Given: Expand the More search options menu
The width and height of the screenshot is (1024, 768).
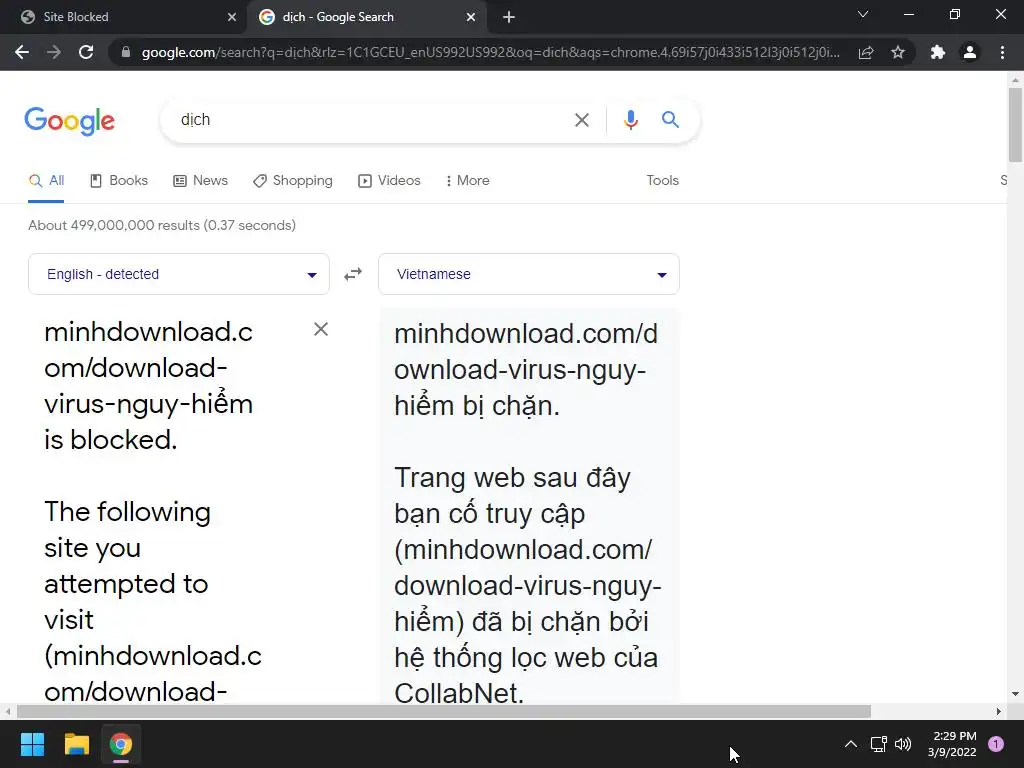Looking at the screenshot, I should 467,181.
